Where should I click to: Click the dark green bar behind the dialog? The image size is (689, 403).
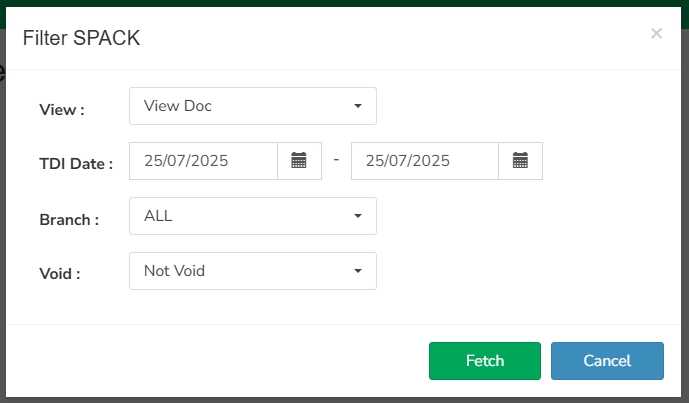click(x=344, y=3)
